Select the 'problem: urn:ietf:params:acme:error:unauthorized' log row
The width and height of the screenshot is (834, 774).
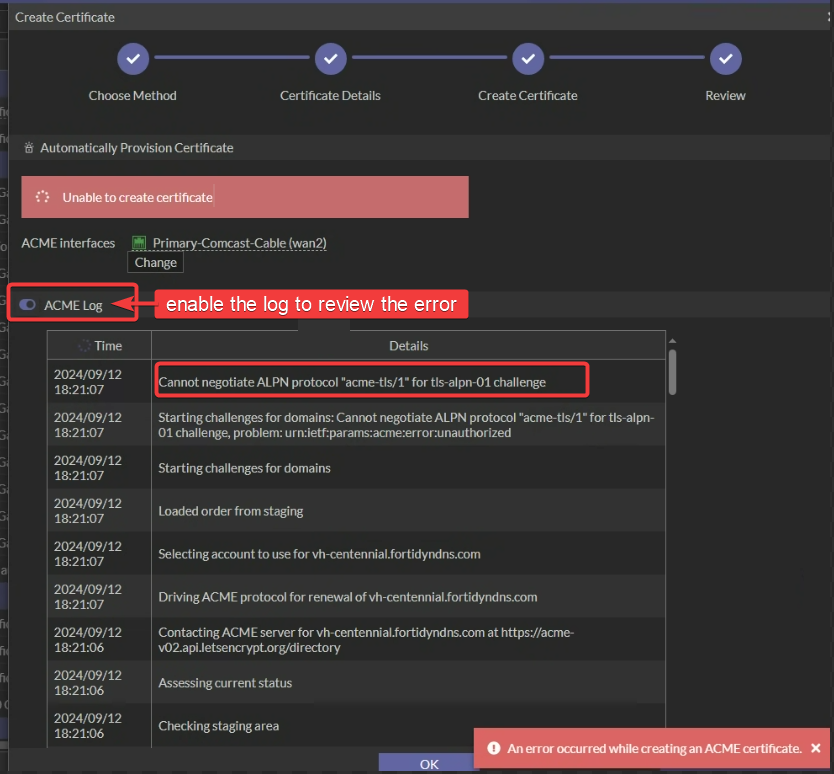[x=356, y=425]
